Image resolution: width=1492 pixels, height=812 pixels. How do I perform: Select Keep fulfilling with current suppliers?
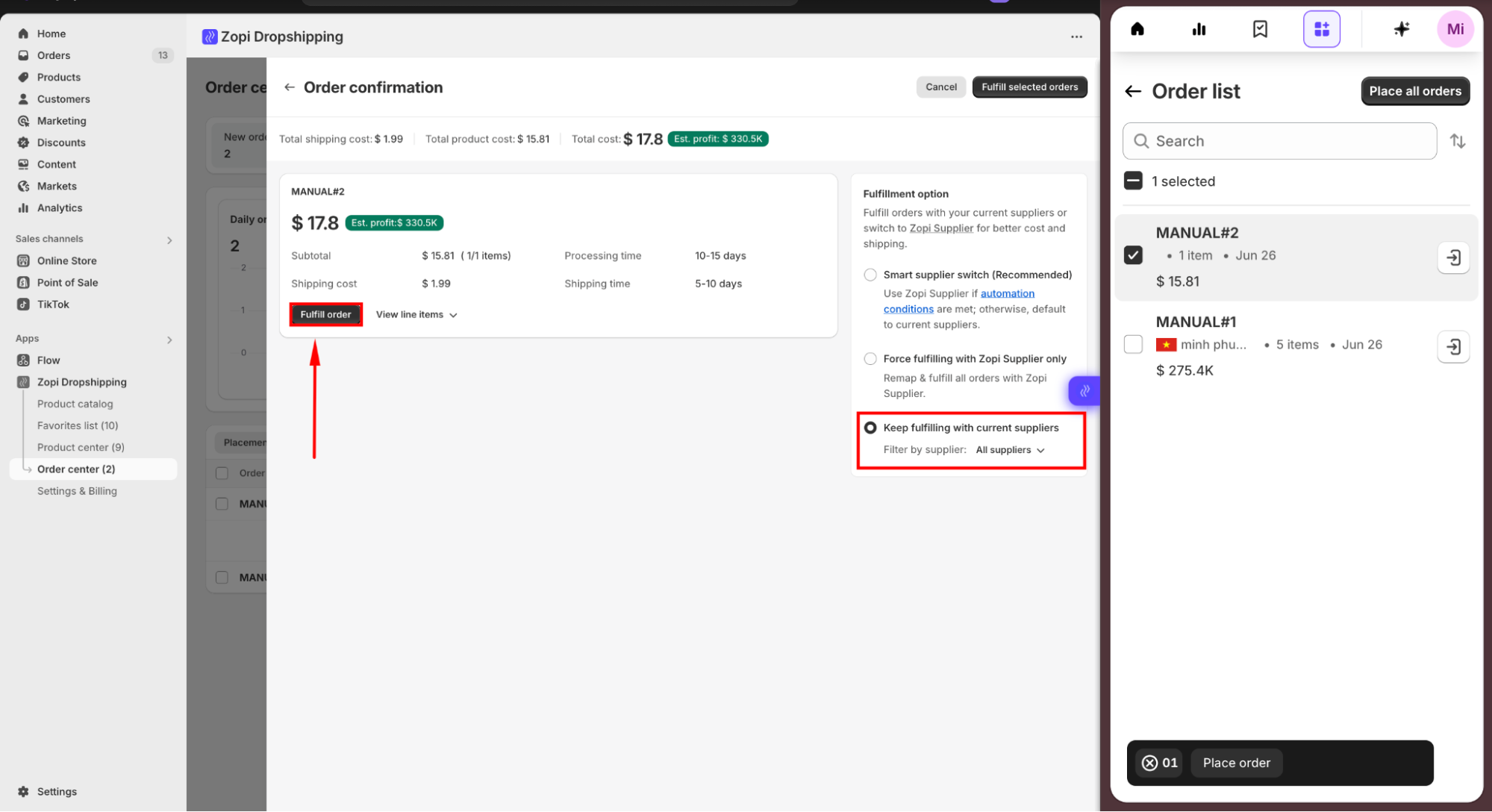(x=870, y=428)
